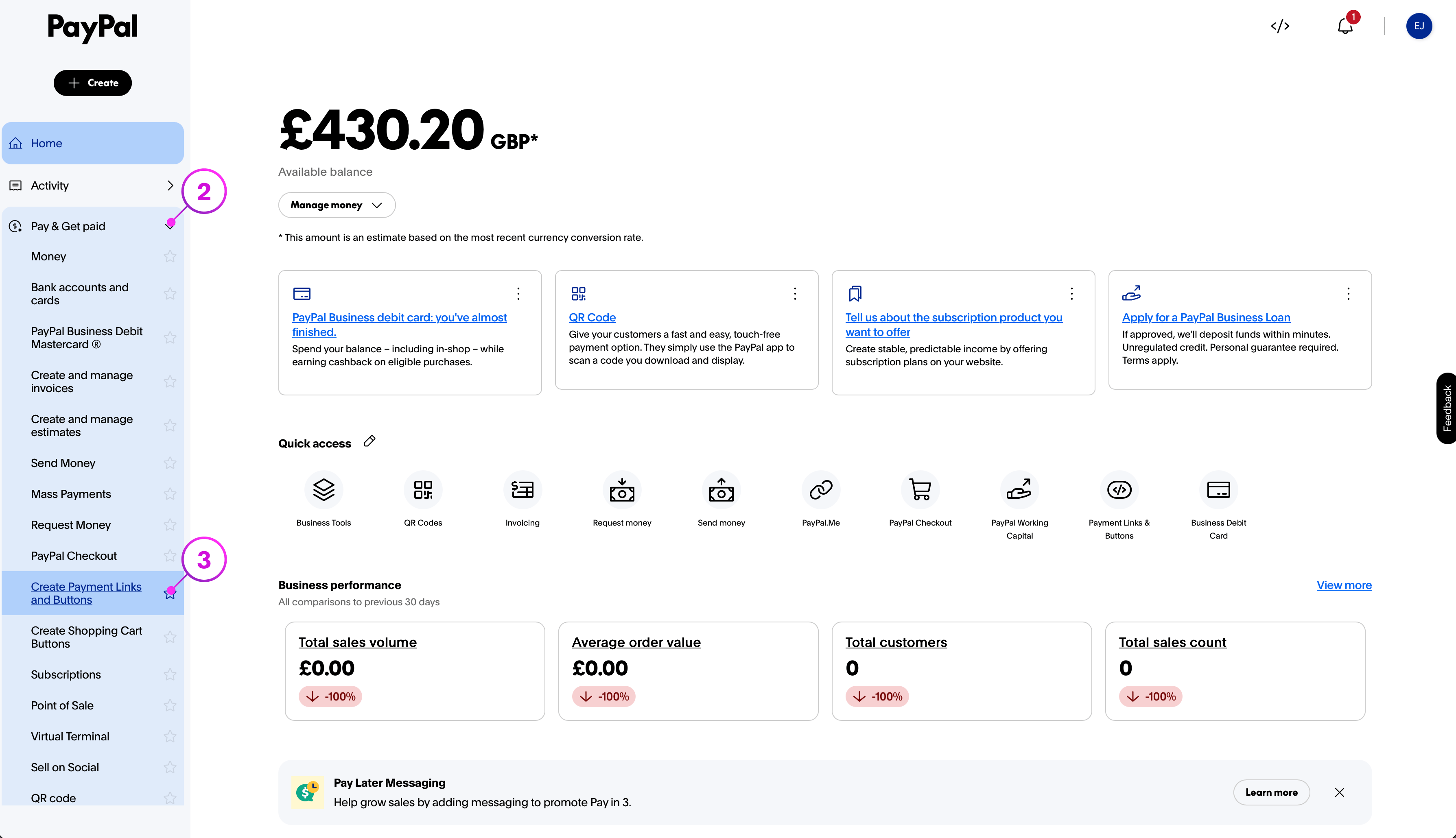This screenshot has height=838, width=1456.
Task: Open QR code in the sidebar
Action: (x=54, y=798)
